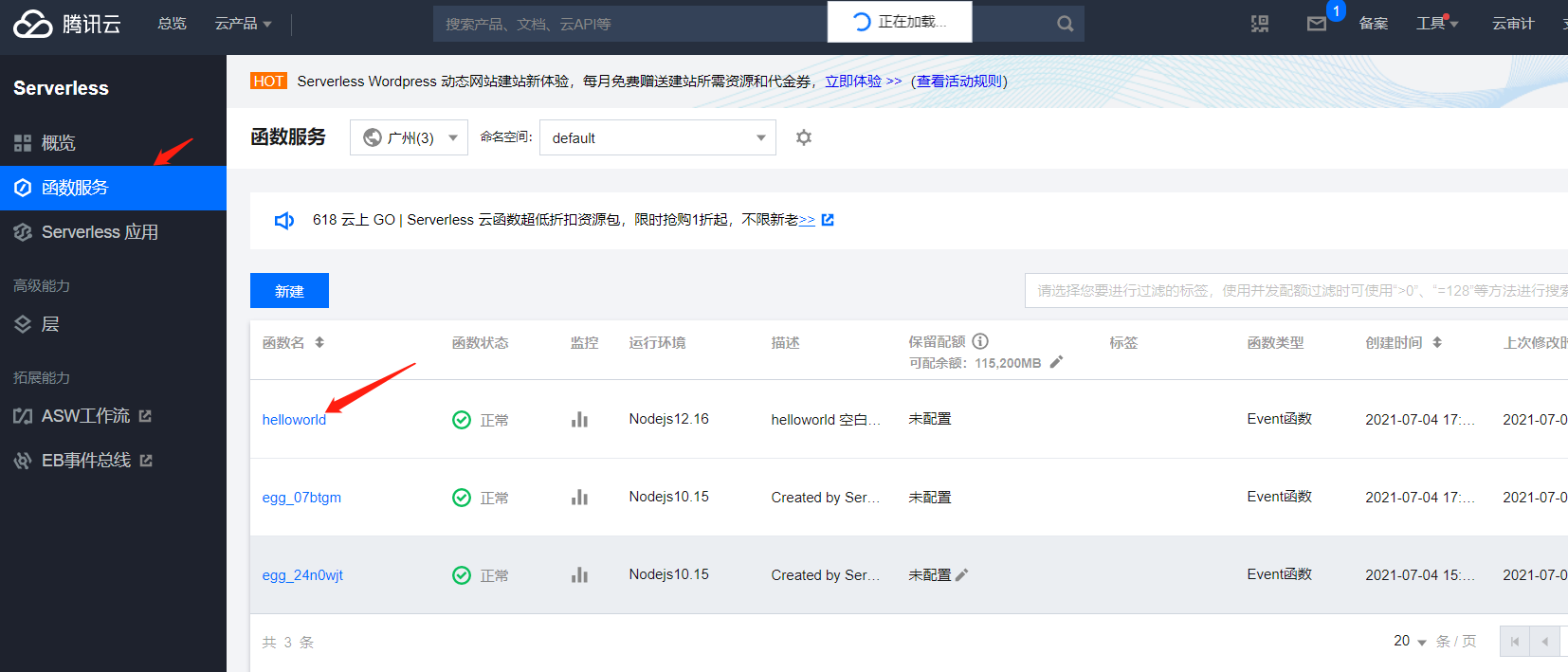Click the helloworld 空白 description cell
The image size is (1568, 672).
[x=826, y=420]
